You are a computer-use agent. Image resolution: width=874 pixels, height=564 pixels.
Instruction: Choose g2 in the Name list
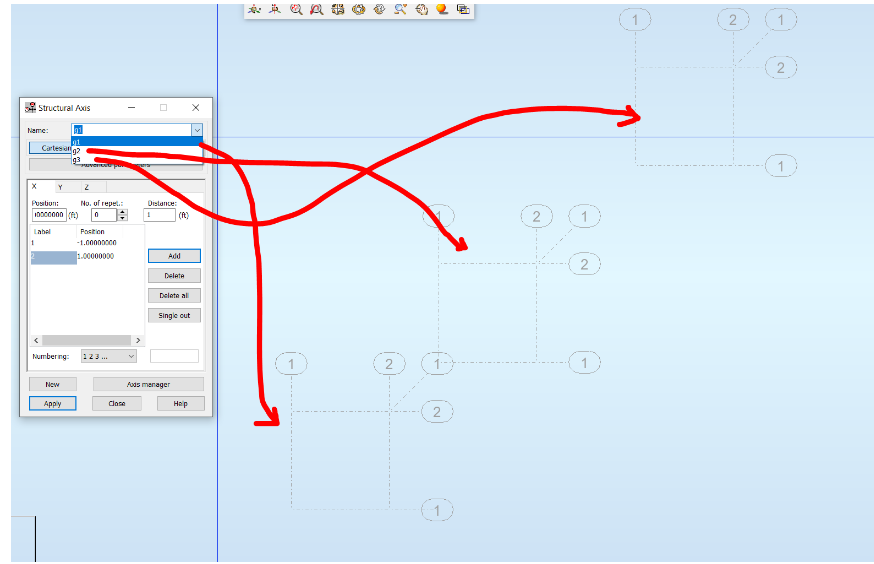tap(137, 150)
